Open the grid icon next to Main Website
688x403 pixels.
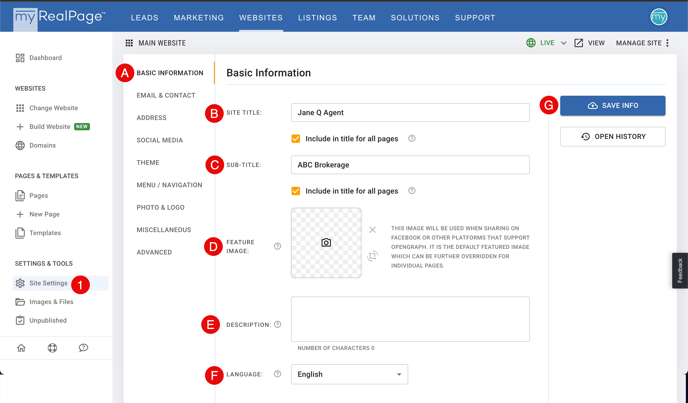click(129, 43)
